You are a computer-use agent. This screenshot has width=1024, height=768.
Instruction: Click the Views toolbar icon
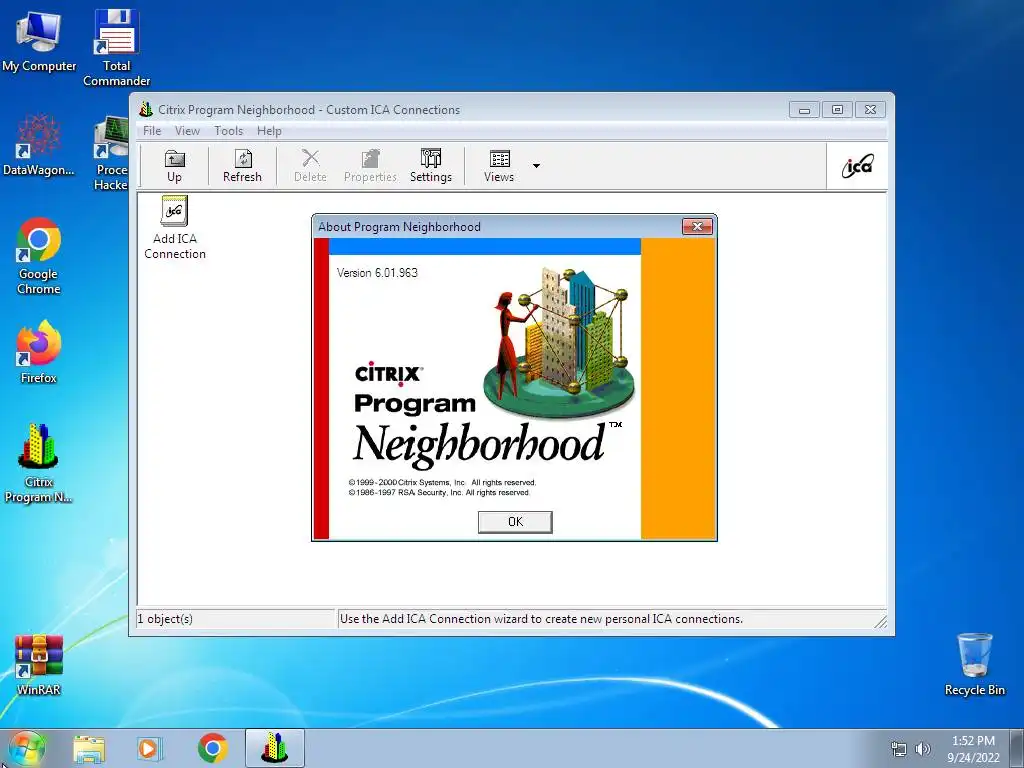click(x=499, y=165)
